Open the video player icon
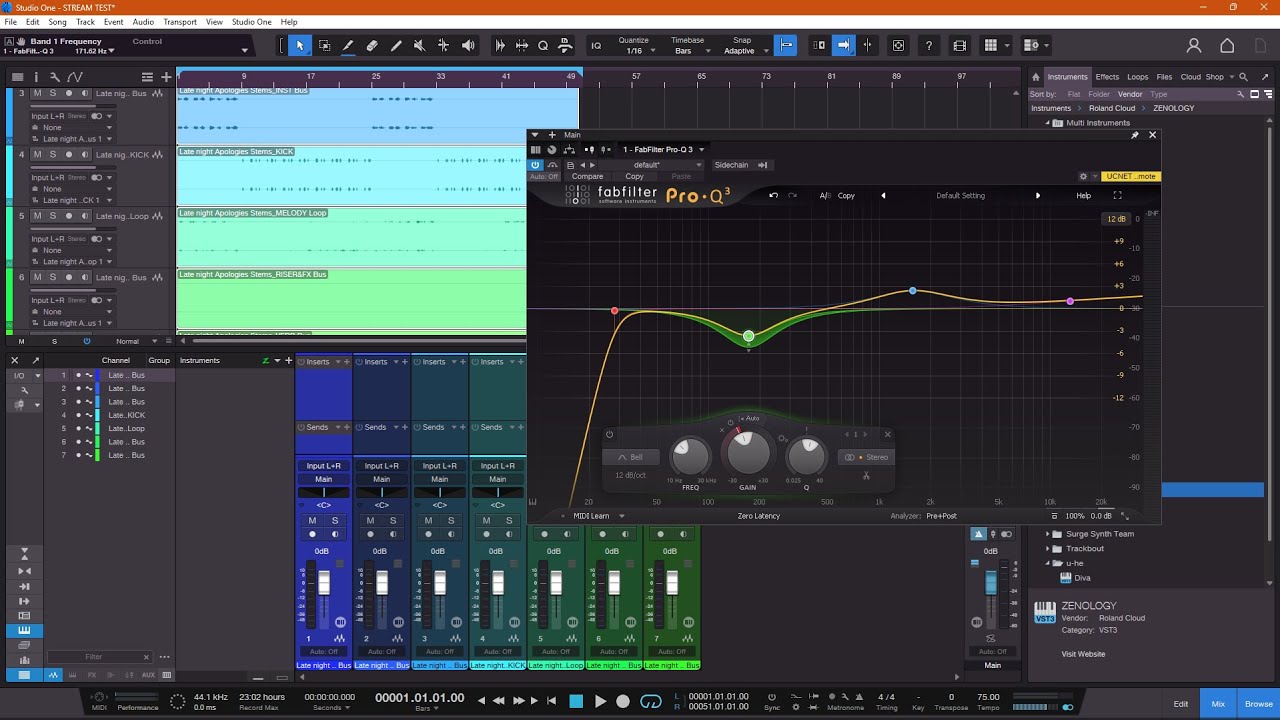The height and width of the screenshot is (720, 1280). [960, 45]
